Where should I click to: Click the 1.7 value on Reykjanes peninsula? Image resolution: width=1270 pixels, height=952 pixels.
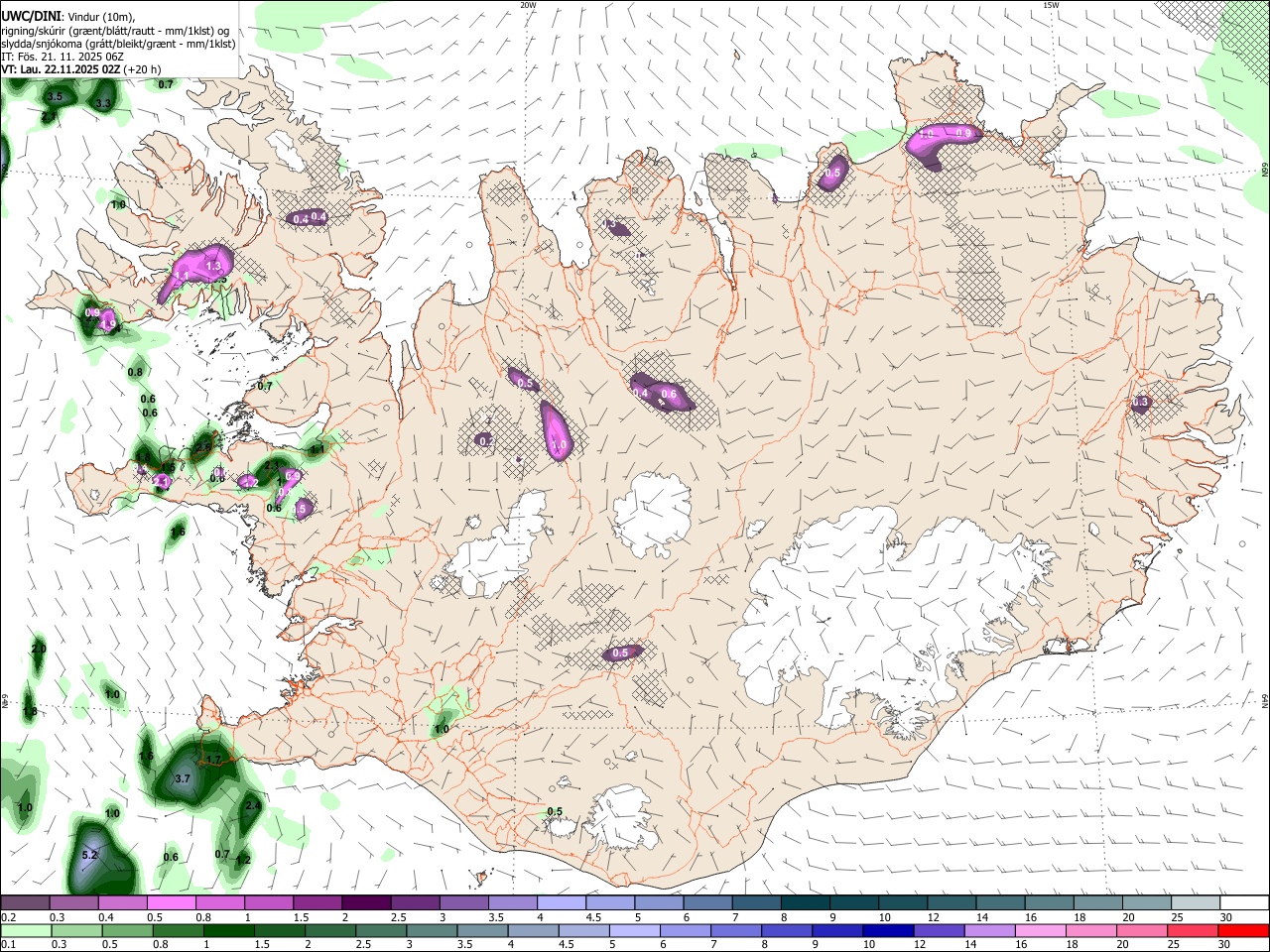(x=213, y=760)
